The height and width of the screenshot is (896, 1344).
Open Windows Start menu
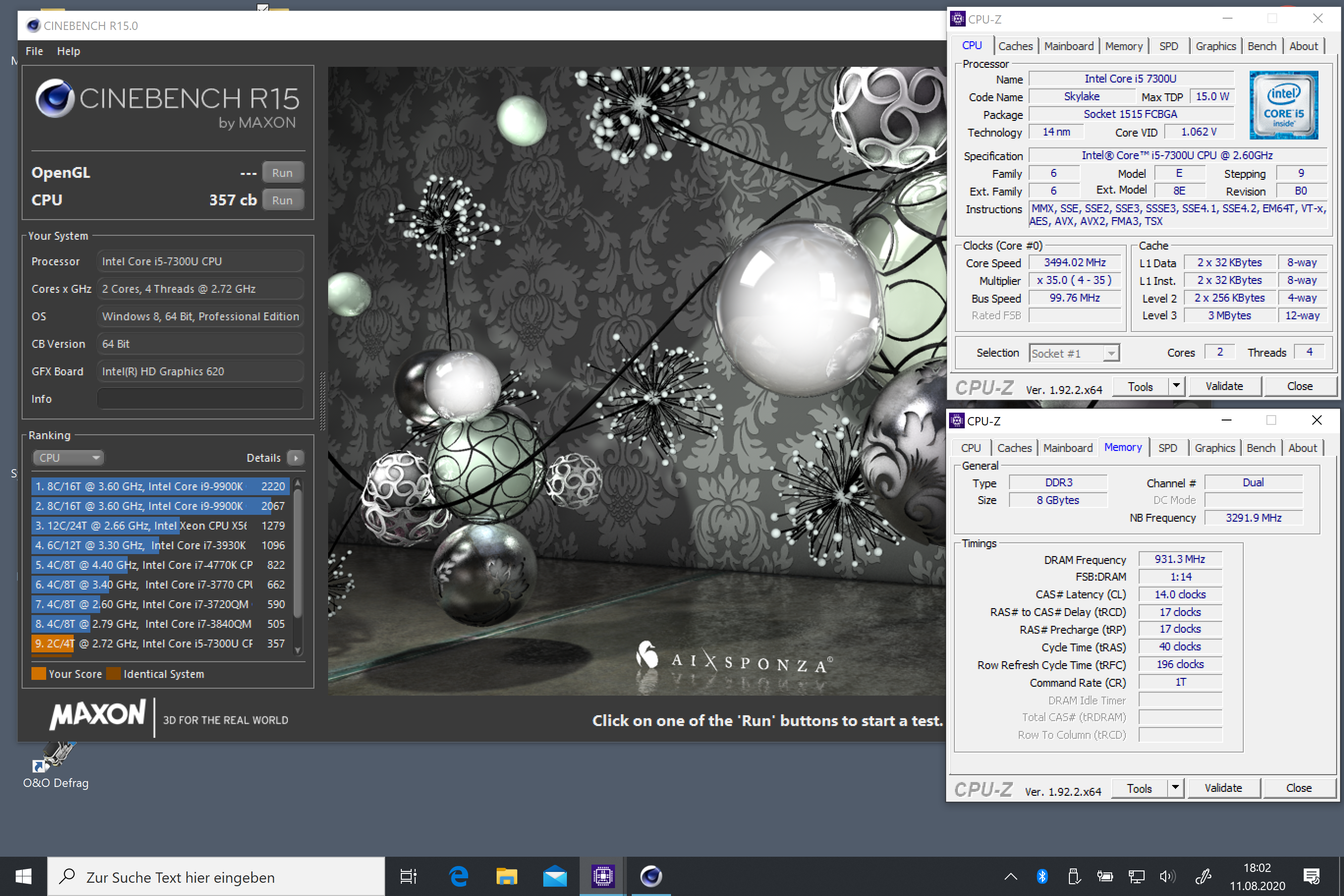coord(24,876)
